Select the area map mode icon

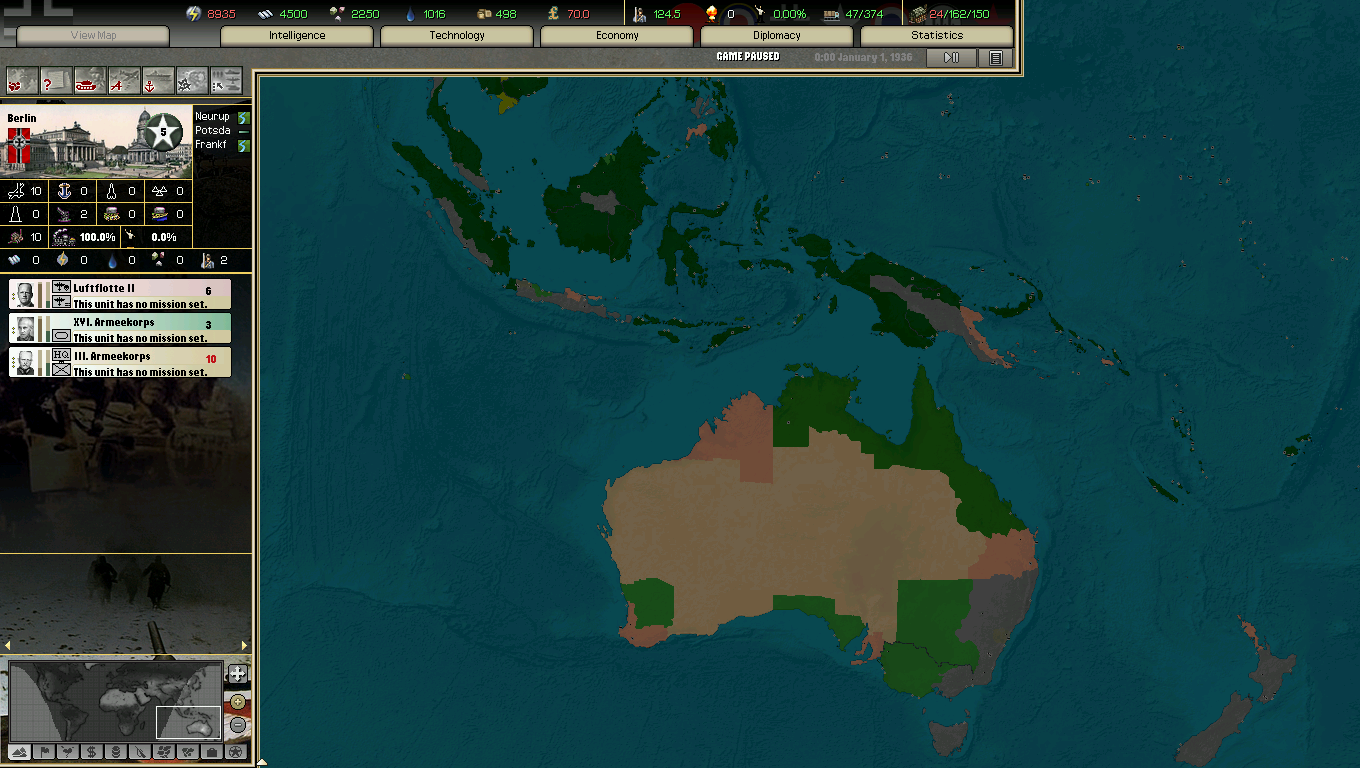click(x=187, y=751)
